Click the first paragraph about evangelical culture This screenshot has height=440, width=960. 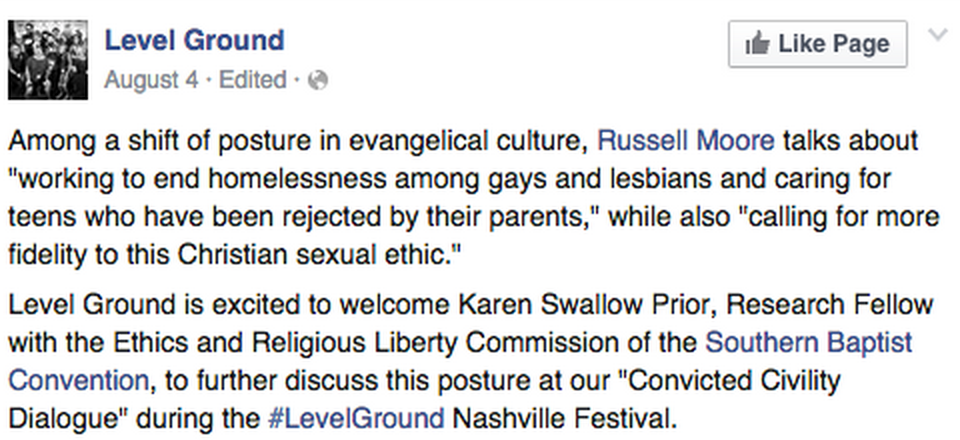[473, 198]
